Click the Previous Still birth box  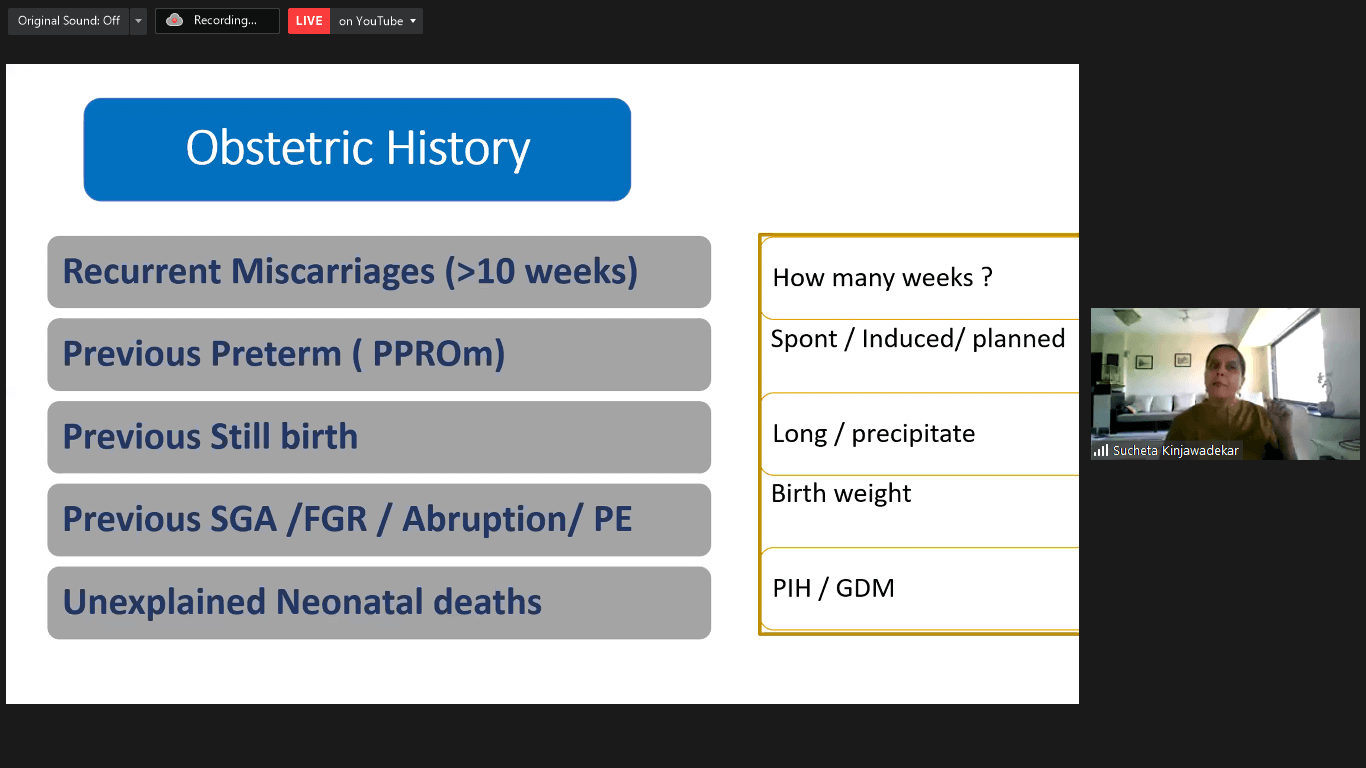[379, 437]
